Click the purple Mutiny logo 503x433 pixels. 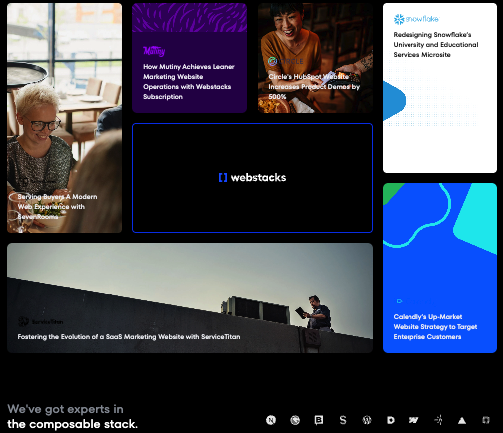[x=154, y=51]
